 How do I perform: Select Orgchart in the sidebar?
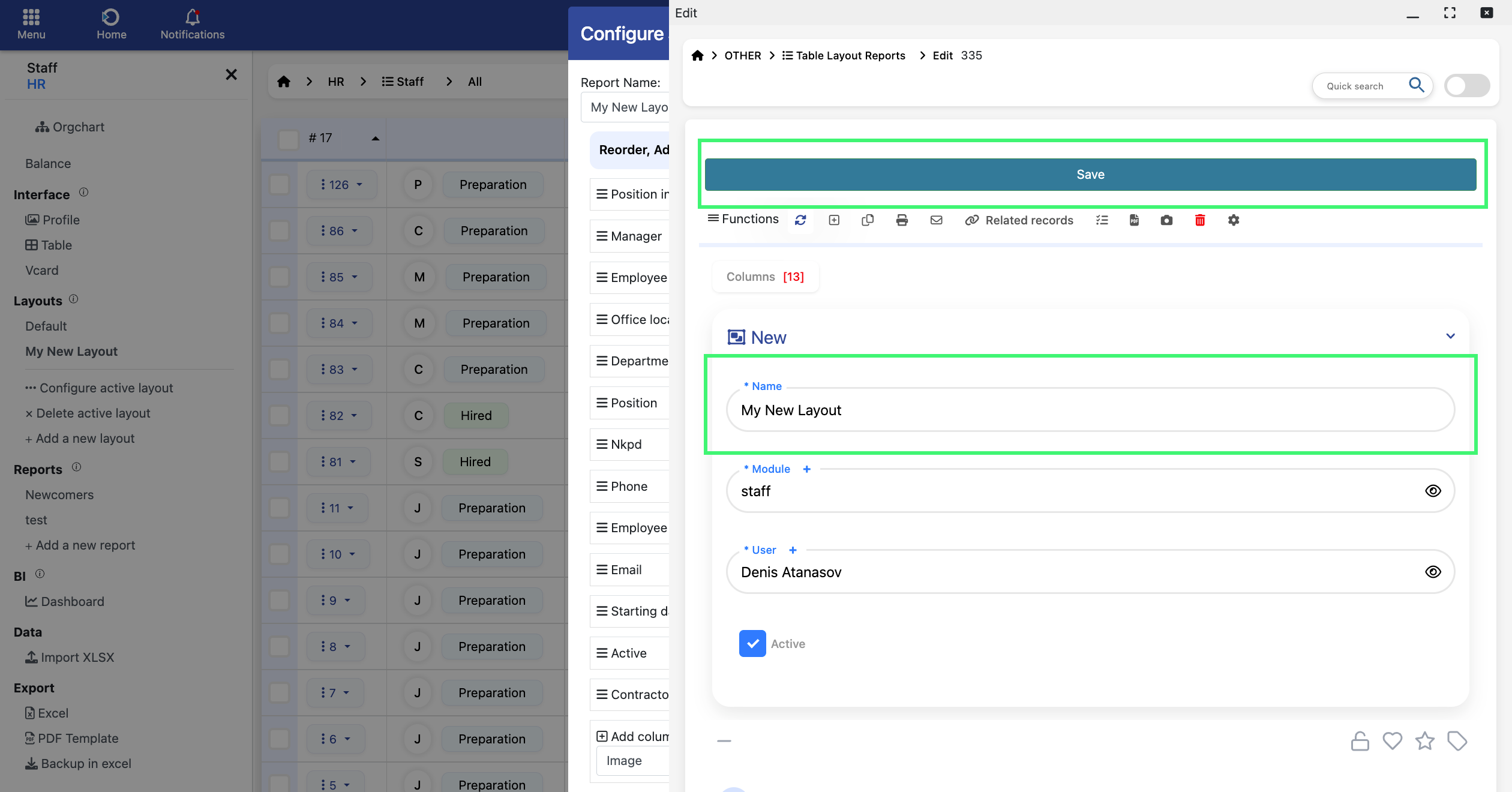click(70, 127)
